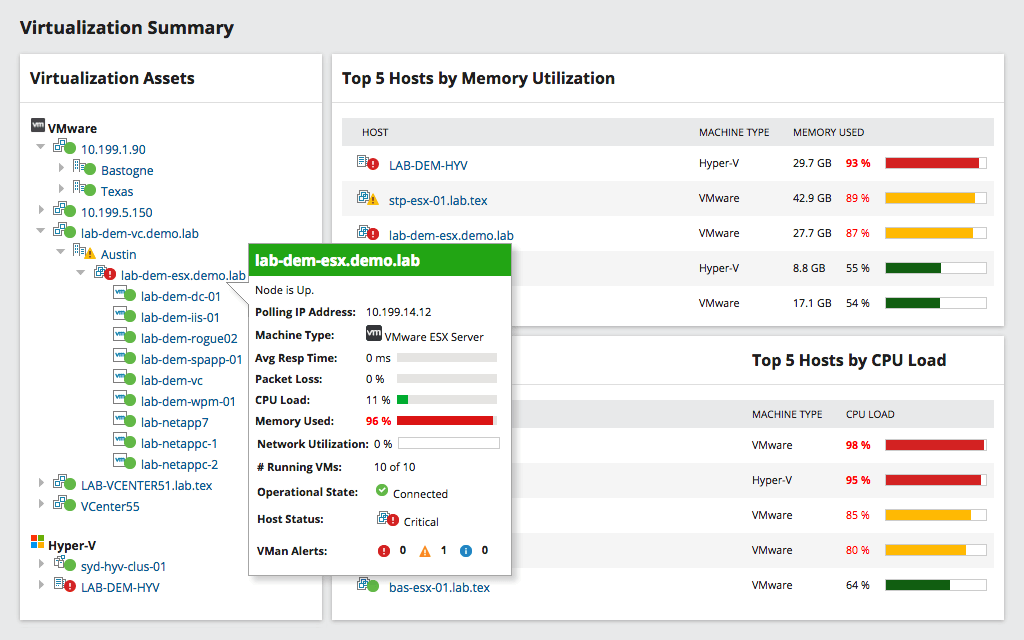
Task: Collapse the 10.199.1.90 tree node
Action: click(x=40, y=148)
